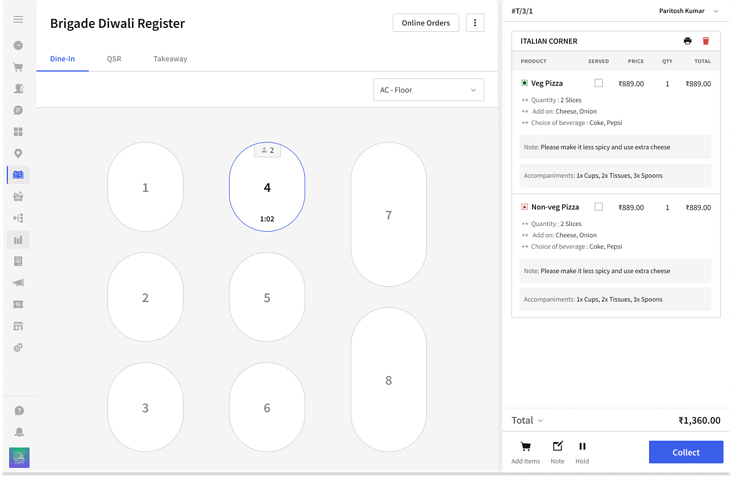Open the notifications bell icon
This screenshot has height=477, width=732.
[18, 432]
